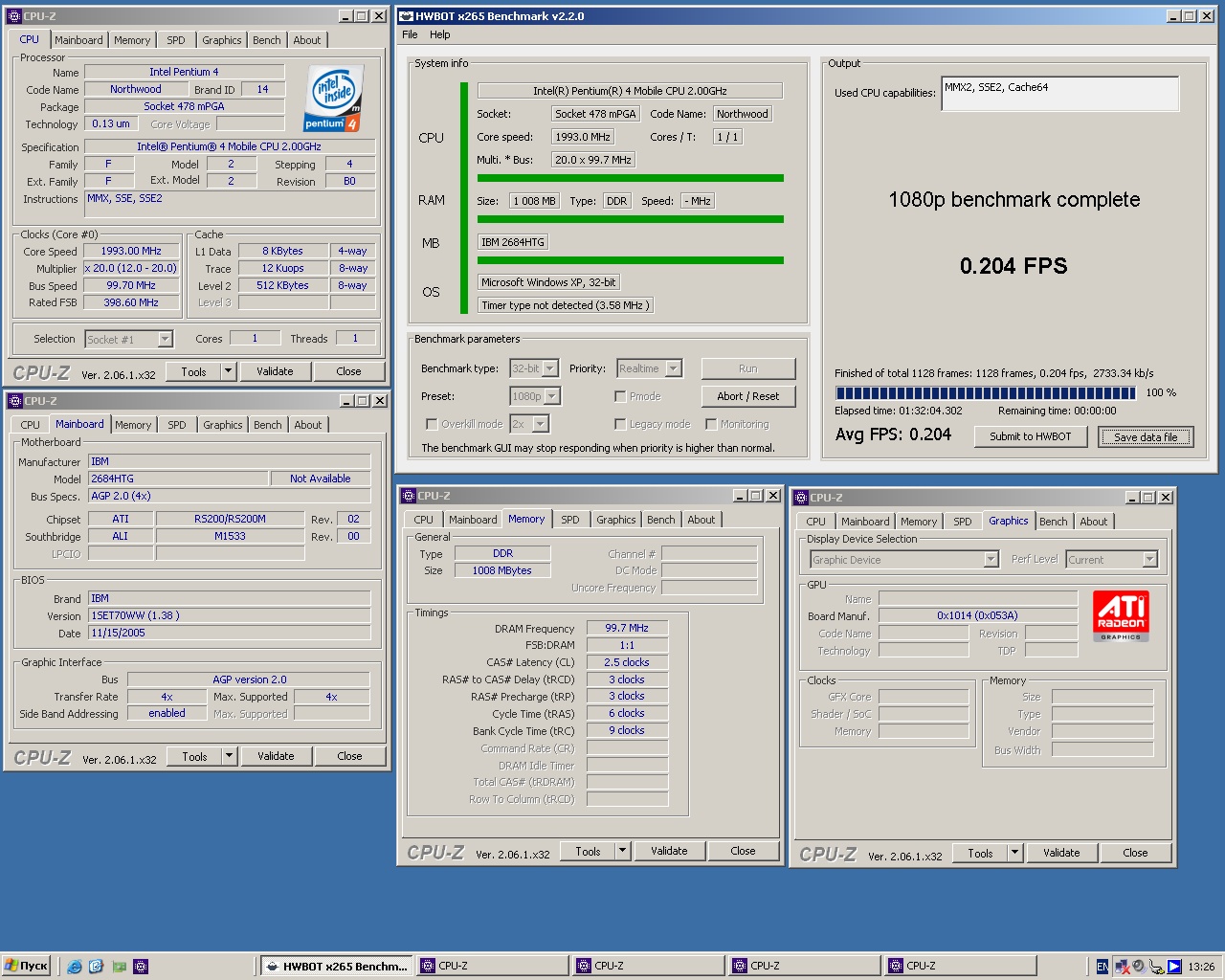The image size is (1225, 980).
Task: Click the green CPU section bar
Action: point(631,178)
